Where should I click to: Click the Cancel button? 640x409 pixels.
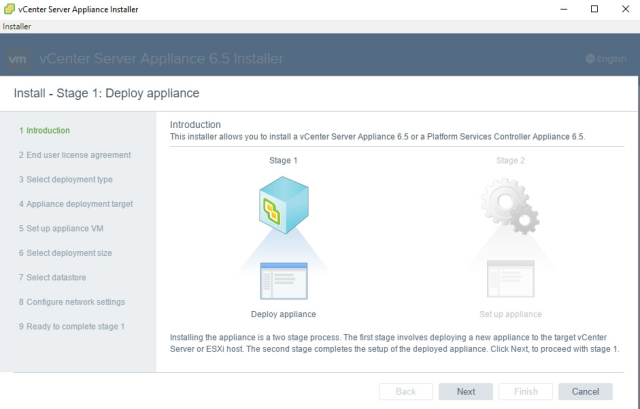point(585,391)
